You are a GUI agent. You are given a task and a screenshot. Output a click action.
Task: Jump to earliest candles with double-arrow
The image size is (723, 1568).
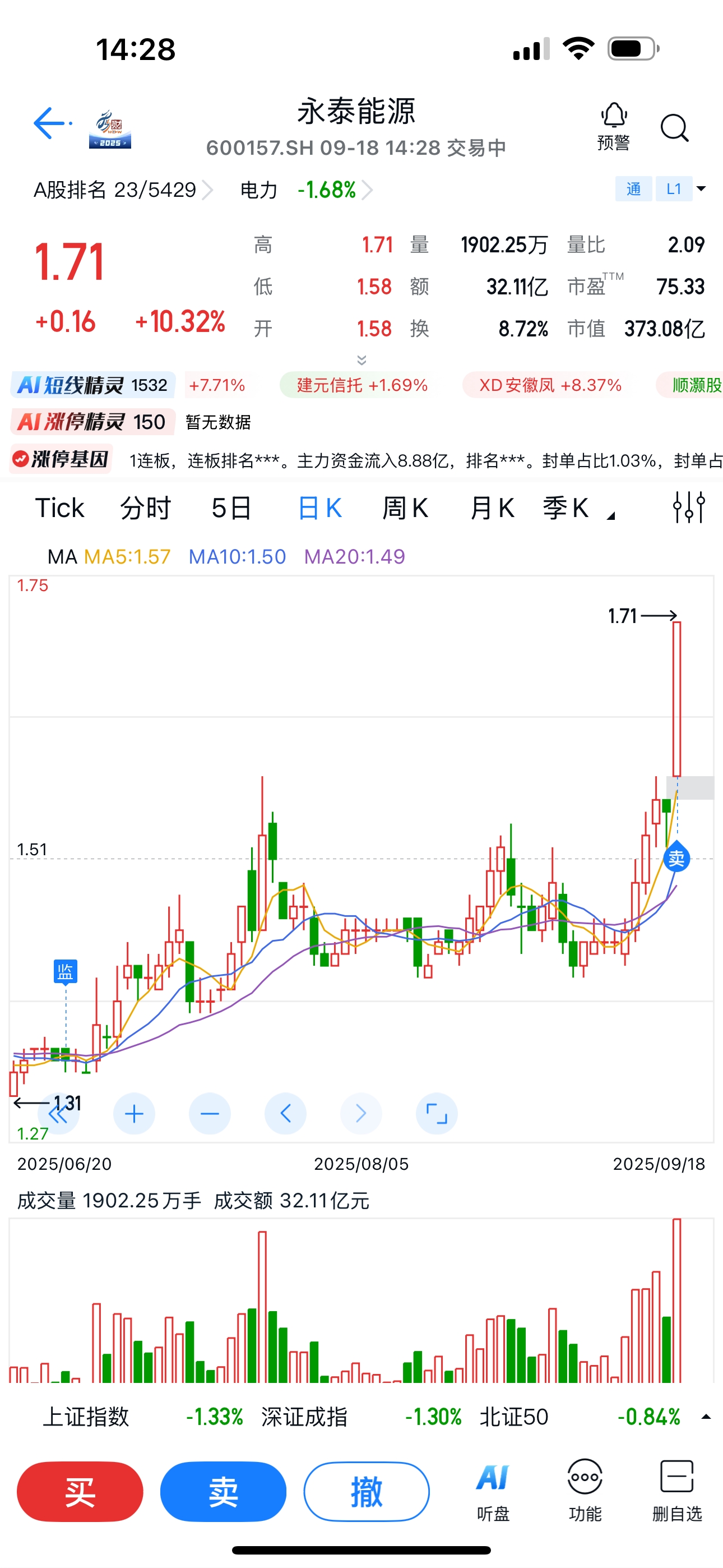tap(58, 1114)
